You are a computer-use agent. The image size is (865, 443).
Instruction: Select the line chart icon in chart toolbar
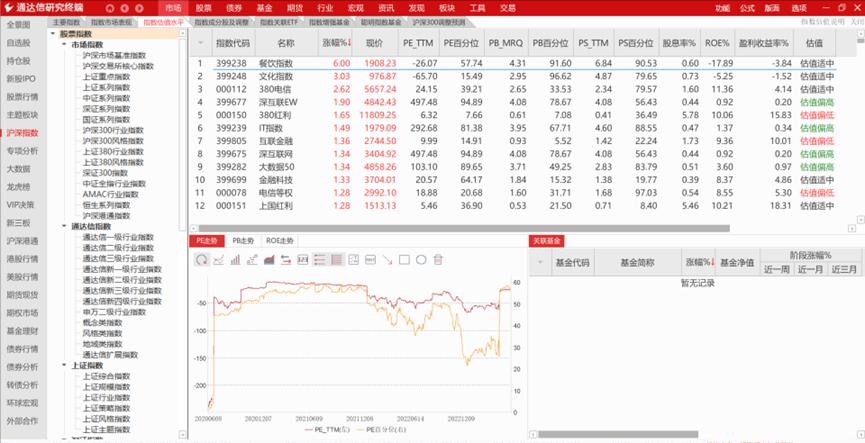tap(218, 260)
